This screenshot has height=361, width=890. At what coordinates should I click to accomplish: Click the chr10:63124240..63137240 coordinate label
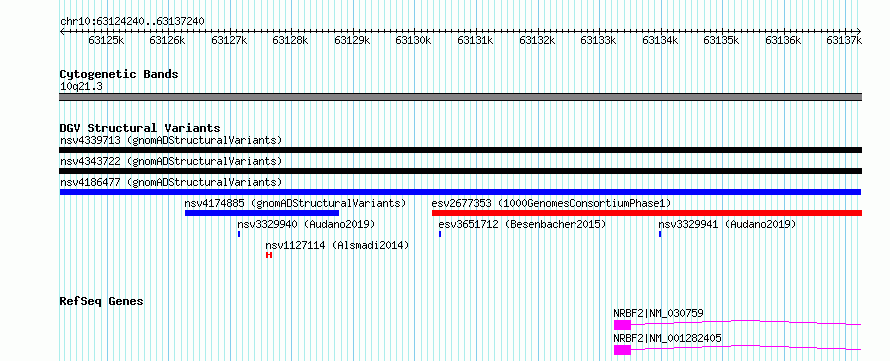(132, 22)
